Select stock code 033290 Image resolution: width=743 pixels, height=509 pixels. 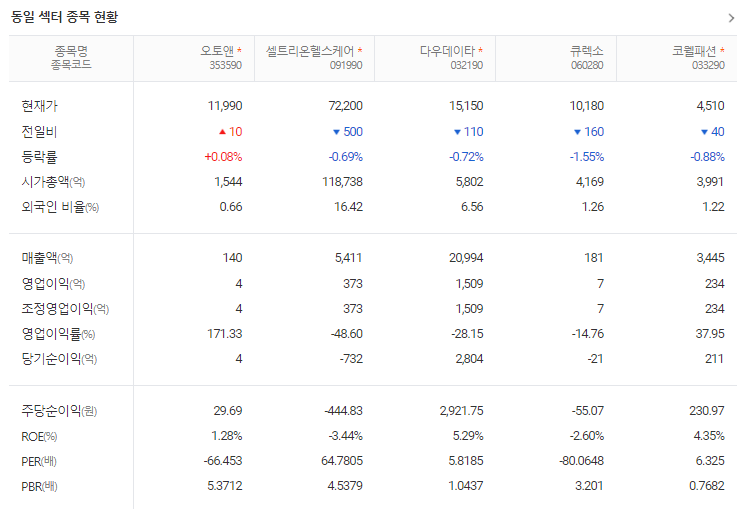pos(708,65)
